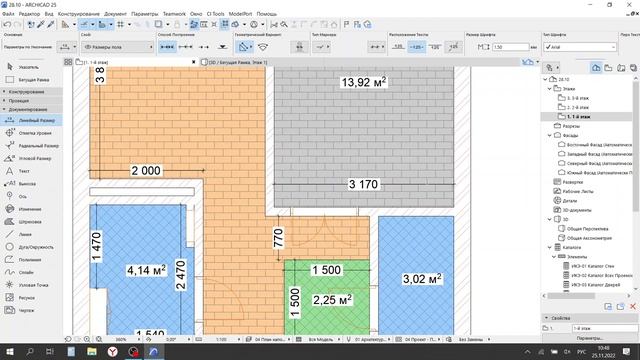Toggle the grid display button in toolbar
Image resolution: width=640 pixels, height=360 pixels.
[120, 24]
